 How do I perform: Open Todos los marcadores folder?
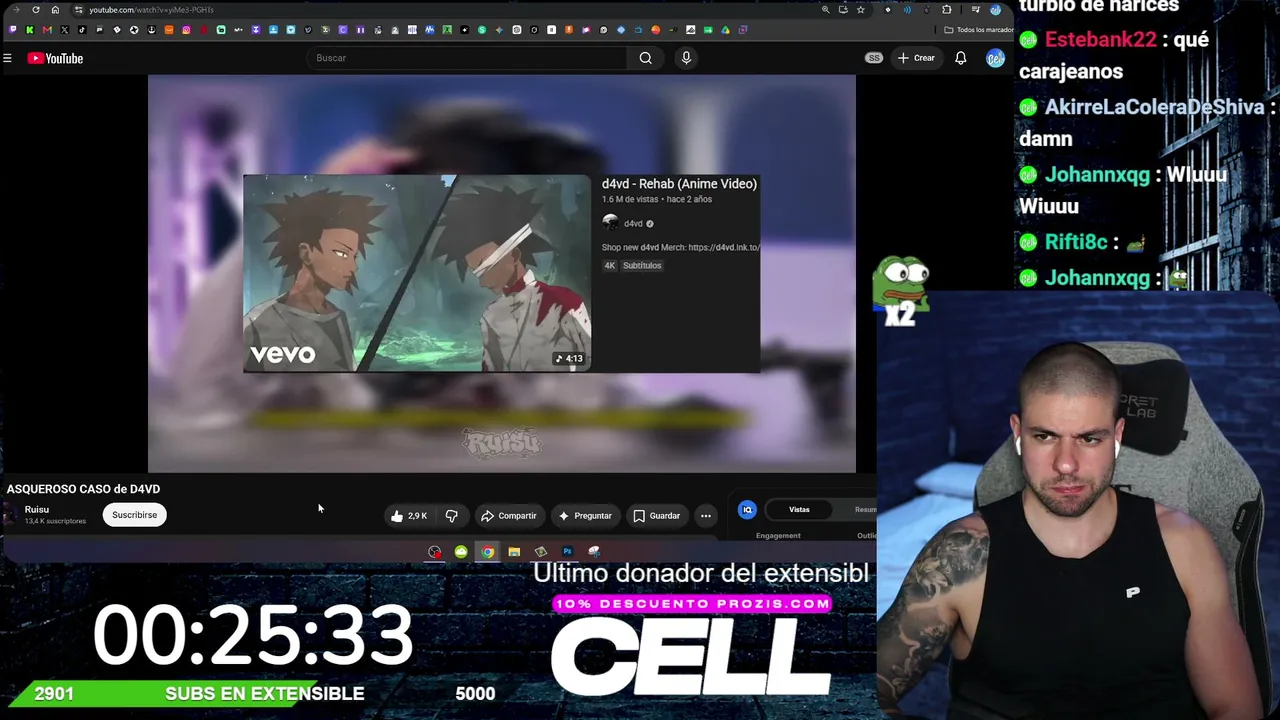pyautogui.click(x=979, y=30)
